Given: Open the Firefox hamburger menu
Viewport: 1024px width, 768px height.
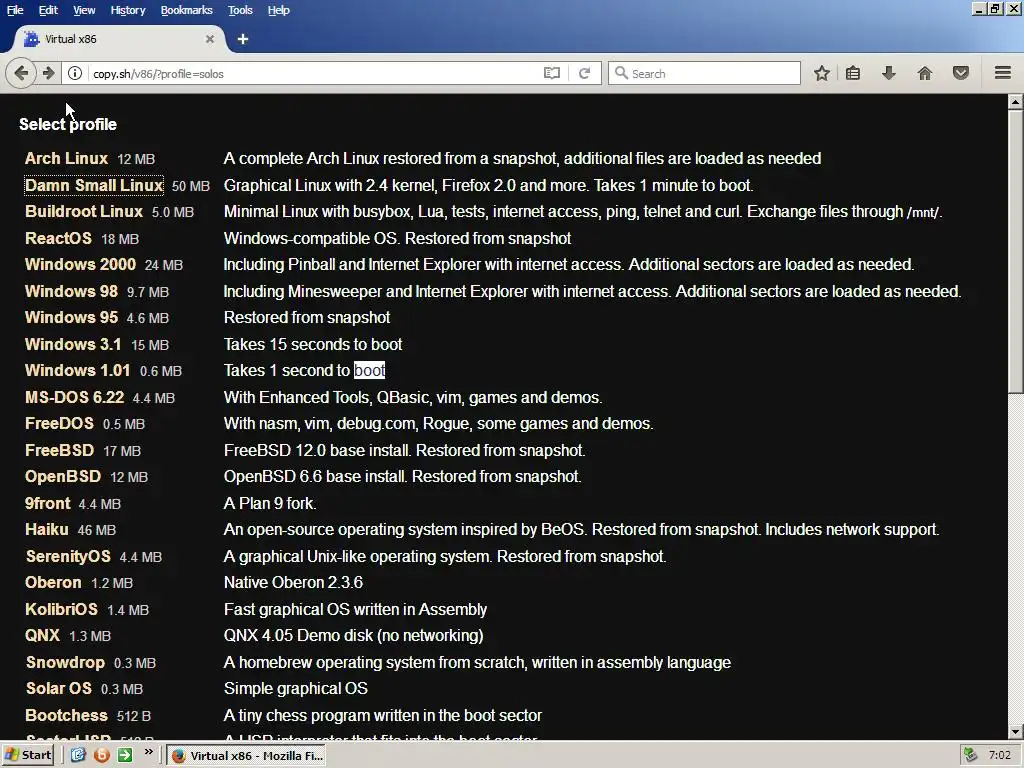Looking at the screenshot, I should 1002,73.
